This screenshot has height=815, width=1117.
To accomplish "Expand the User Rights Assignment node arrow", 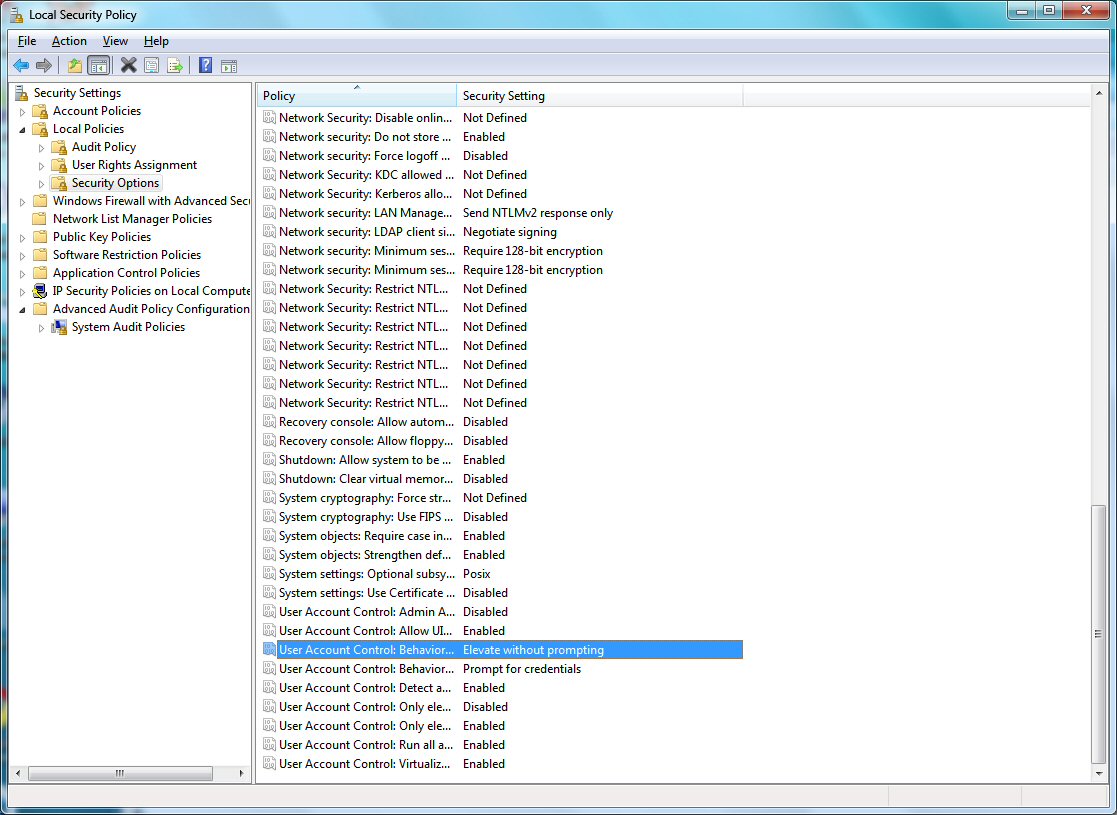I will 41,166.
